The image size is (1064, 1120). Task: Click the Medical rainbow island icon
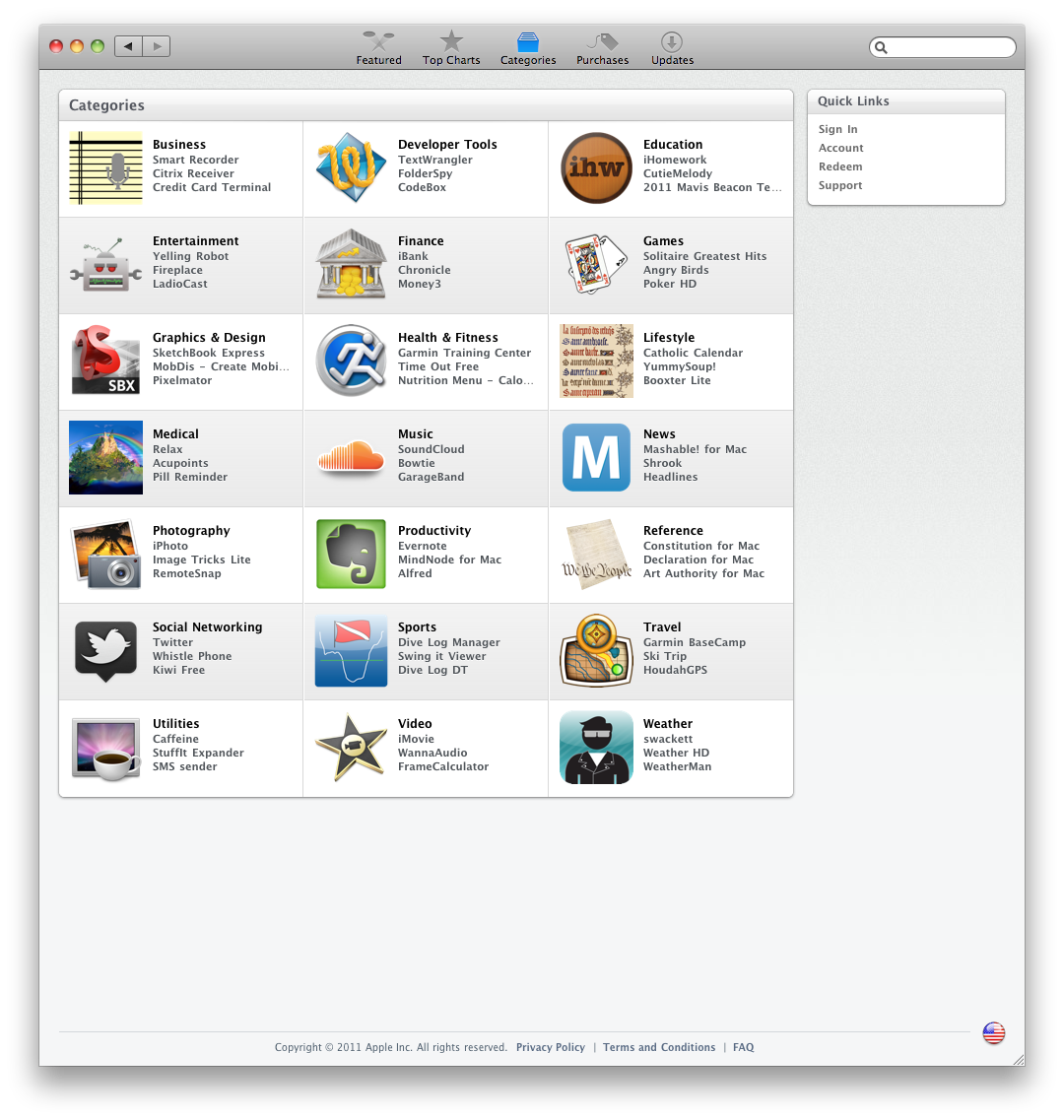click(x=105, y=458)
